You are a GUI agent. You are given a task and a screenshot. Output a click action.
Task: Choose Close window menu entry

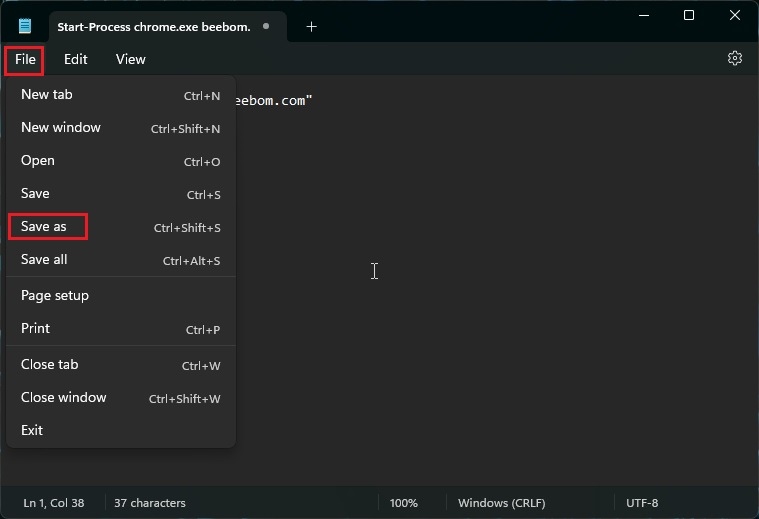point(121,397)
